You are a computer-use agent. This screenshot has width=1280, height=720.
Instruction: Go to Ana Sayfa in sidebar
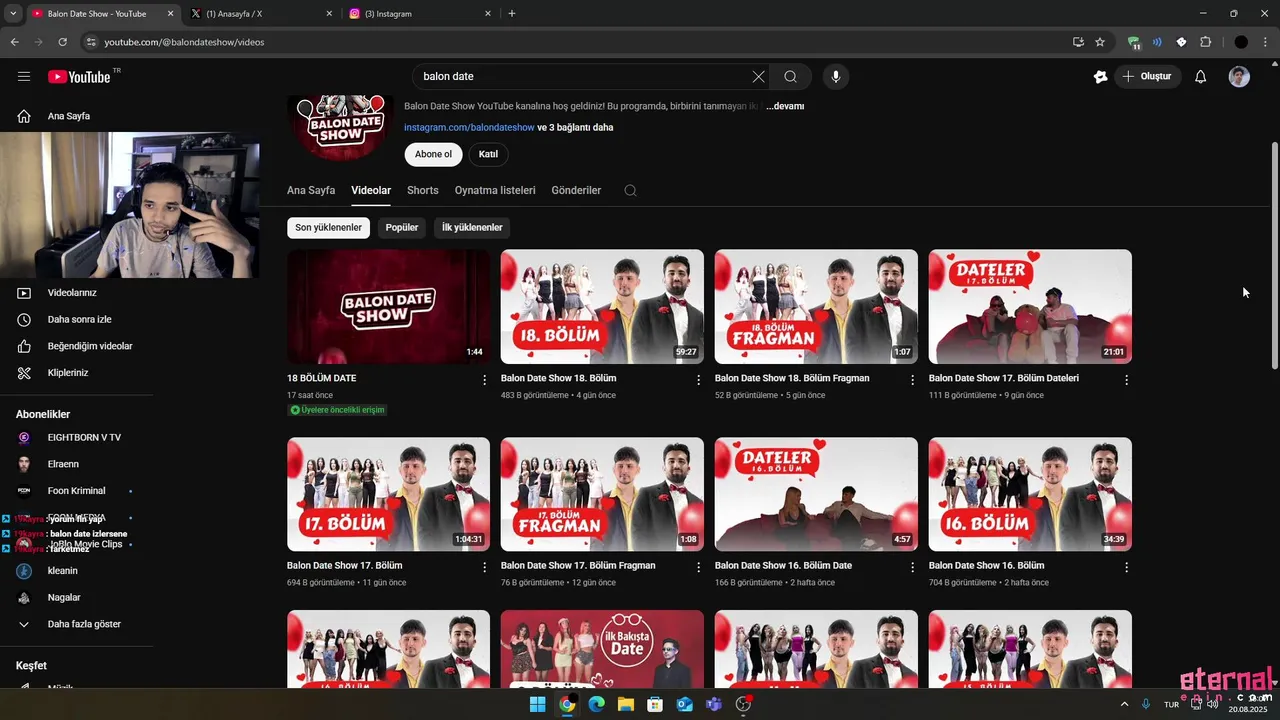tap(69, 116)
